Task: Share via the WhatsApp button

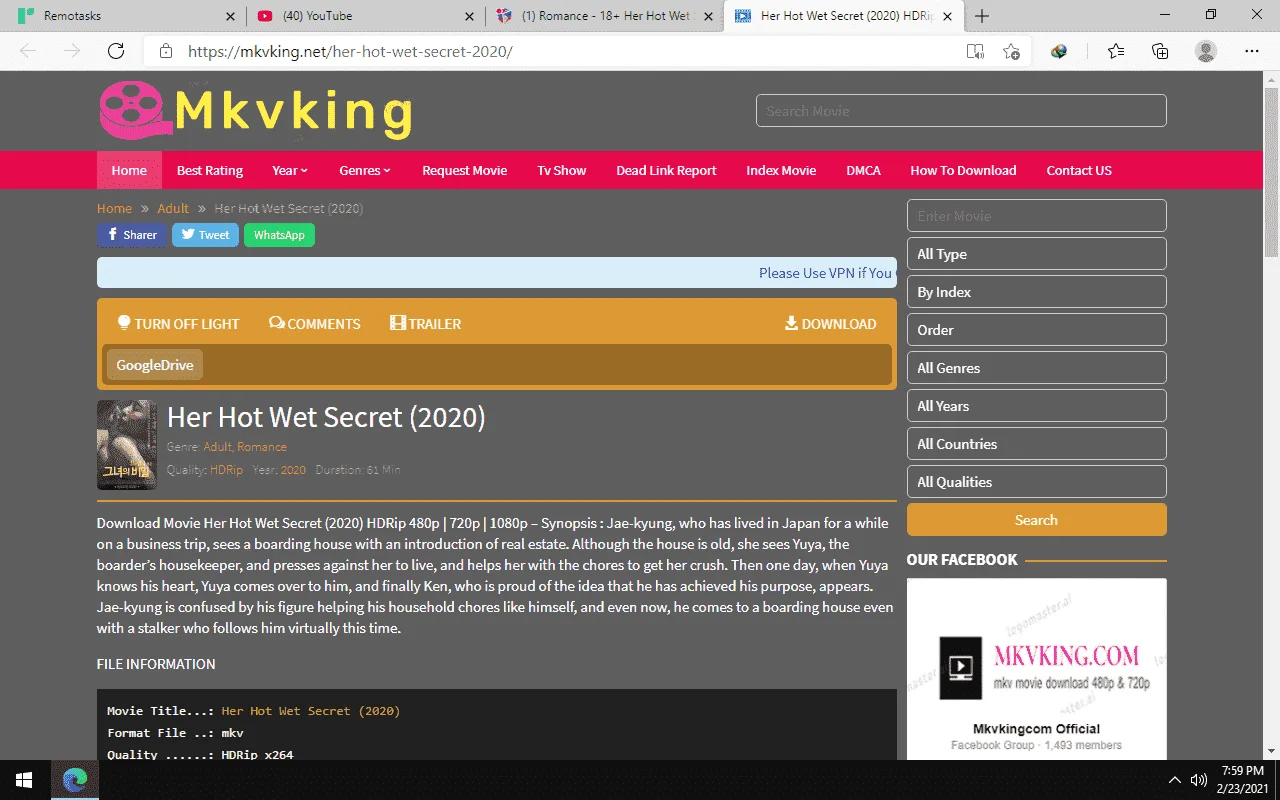Action: click(x=279, y=235)
